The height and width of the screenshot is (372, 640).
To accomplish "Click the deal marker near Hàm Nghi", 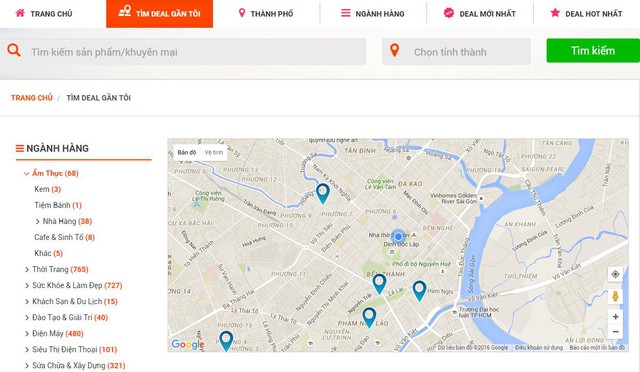I will pyautogui.click(x=419, y=291).
